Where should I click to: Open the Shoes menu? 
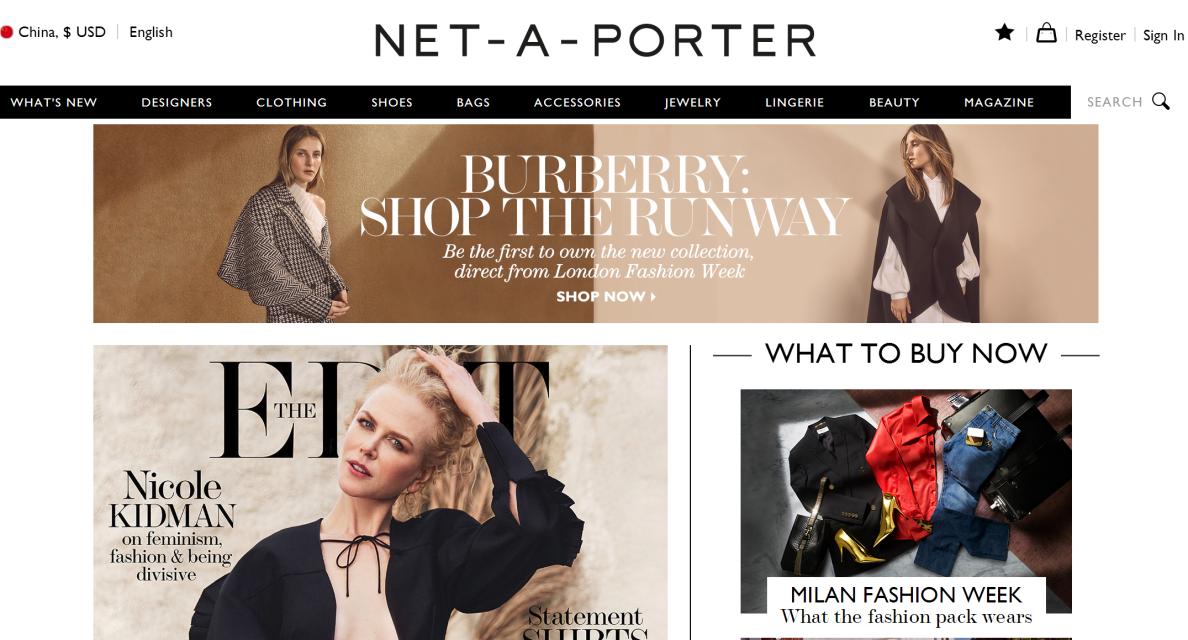click(392, 102)
